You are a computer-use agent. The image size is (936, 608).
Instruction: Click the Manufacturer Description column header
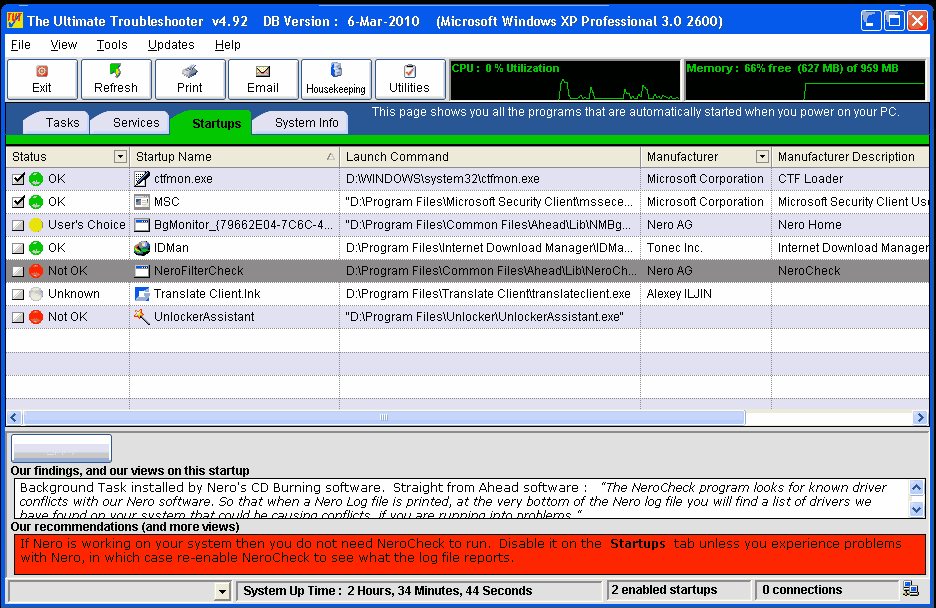pos(850,156)
